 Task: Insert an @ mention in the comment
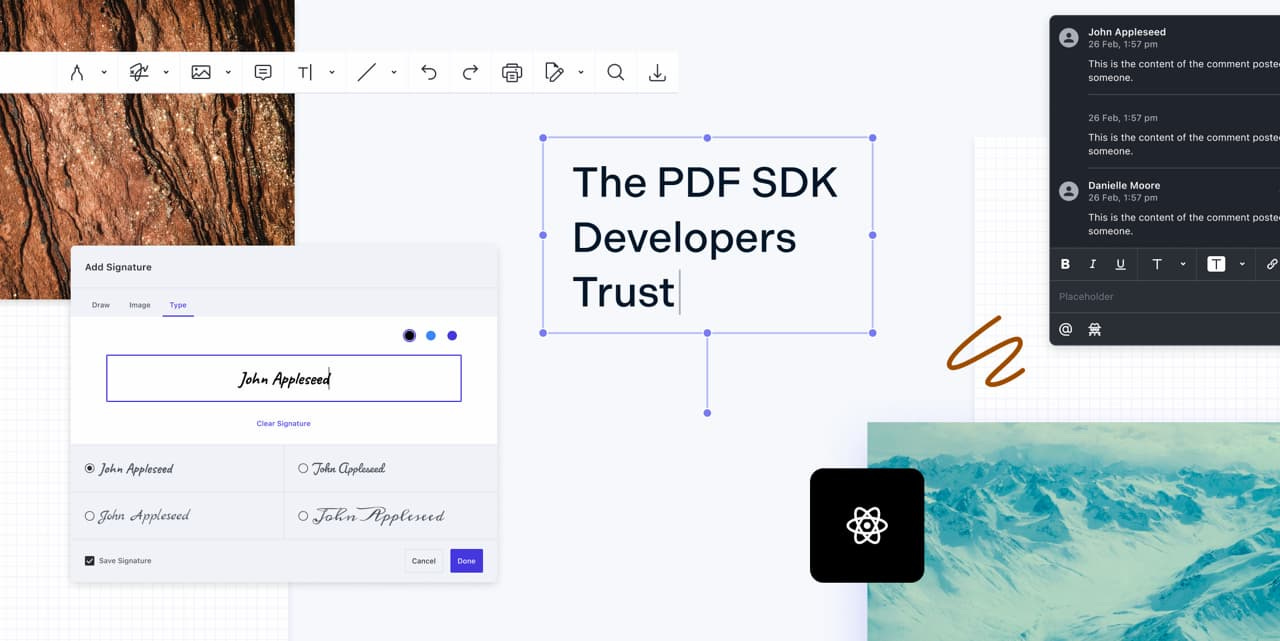click(1065, 329)
